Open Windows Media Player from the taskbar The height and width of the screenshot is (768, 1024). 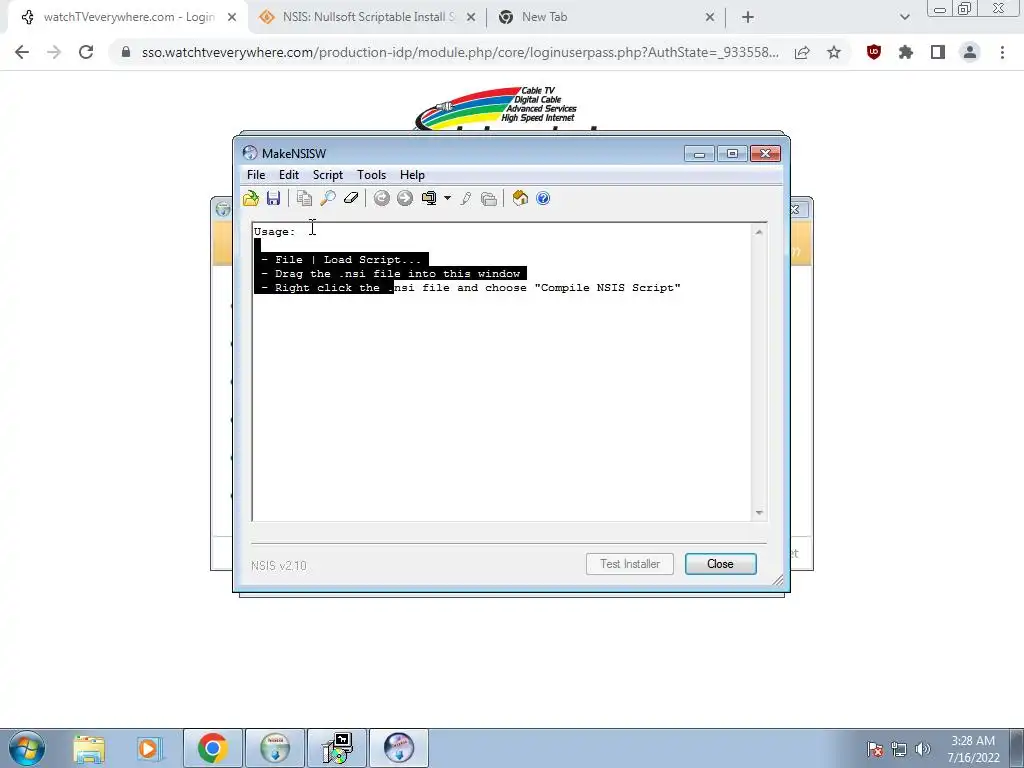tap(149, 748)
